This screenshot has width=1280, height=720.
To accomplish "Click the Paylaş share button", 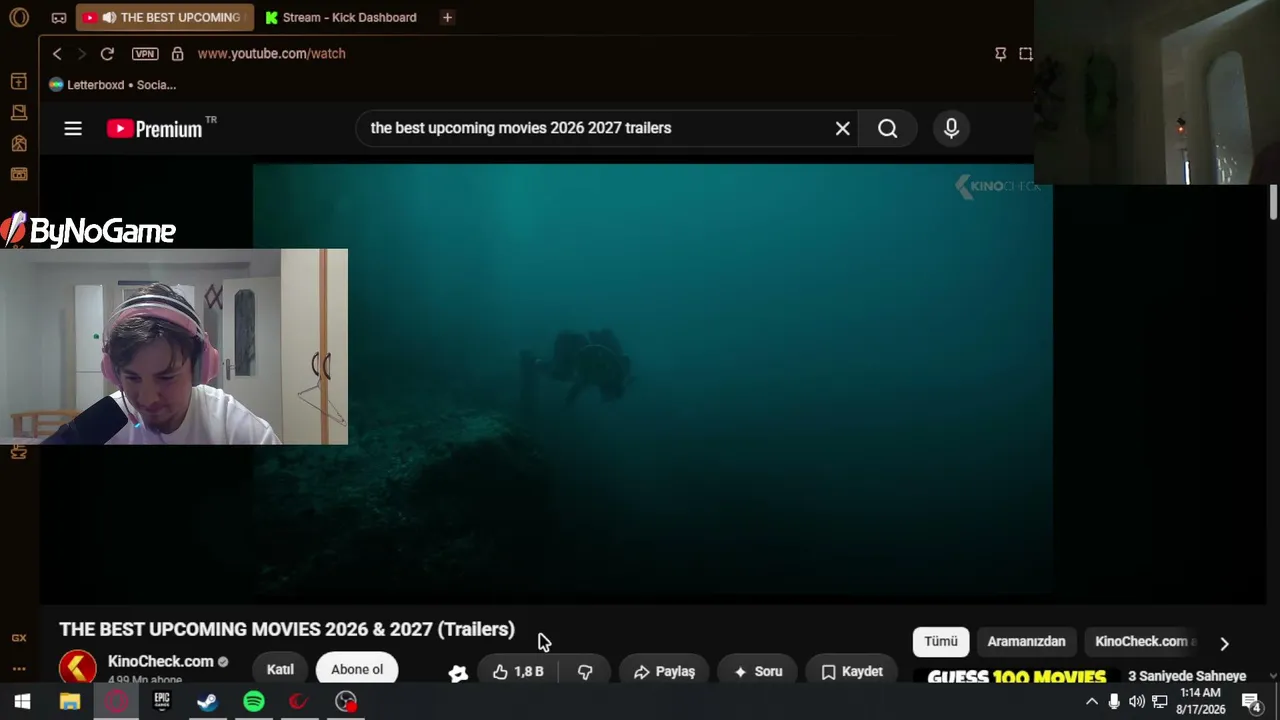I will click(x=664, y=671).
